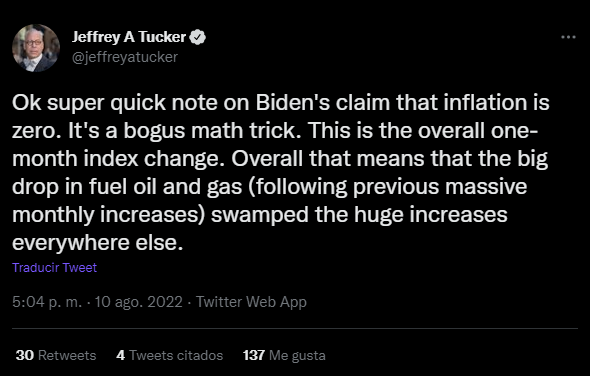Open the three-dot more options menu
The image size is (590, 376).
click(568, 37)
